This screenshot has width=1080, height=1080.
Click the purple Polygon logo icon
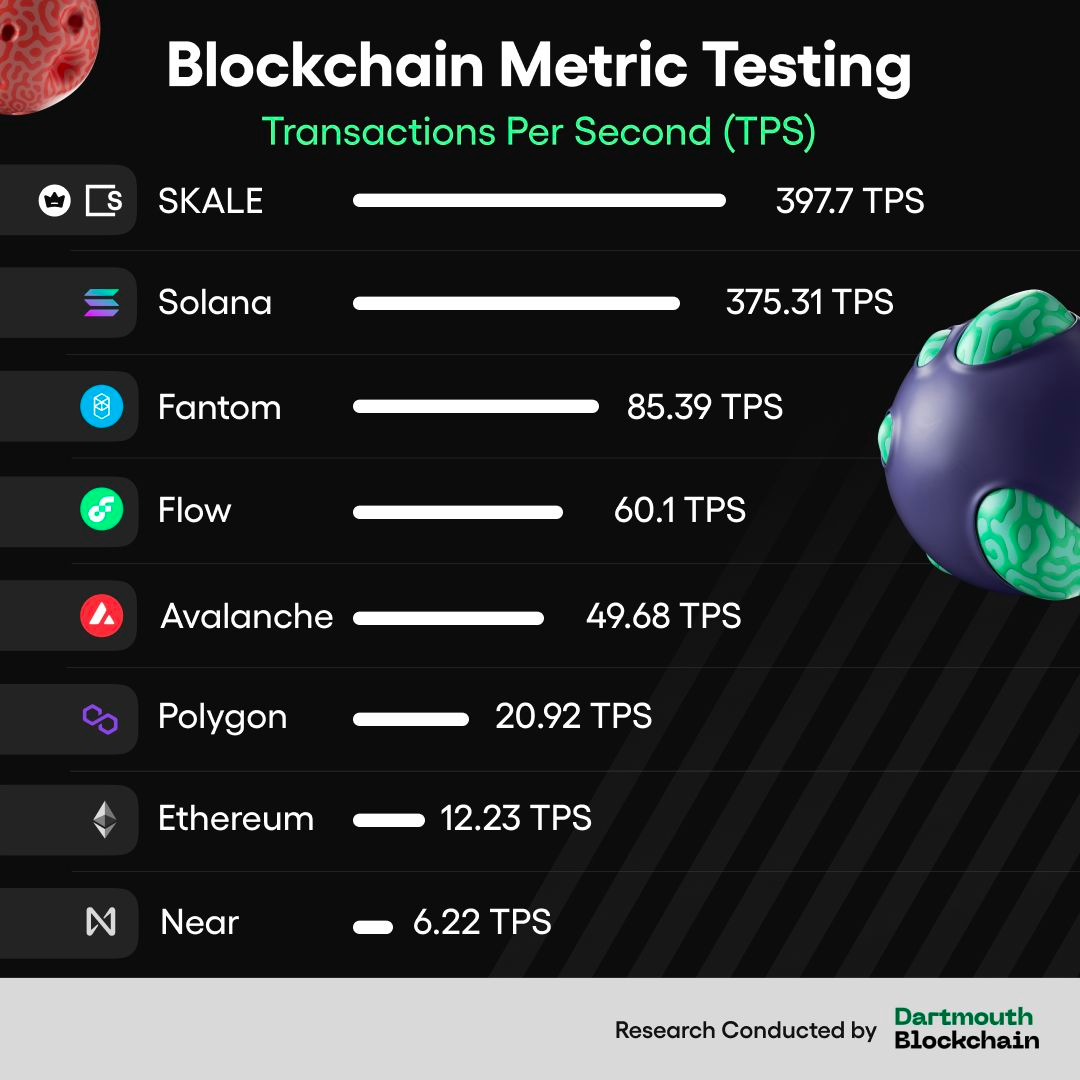click(x=101, y=719)
